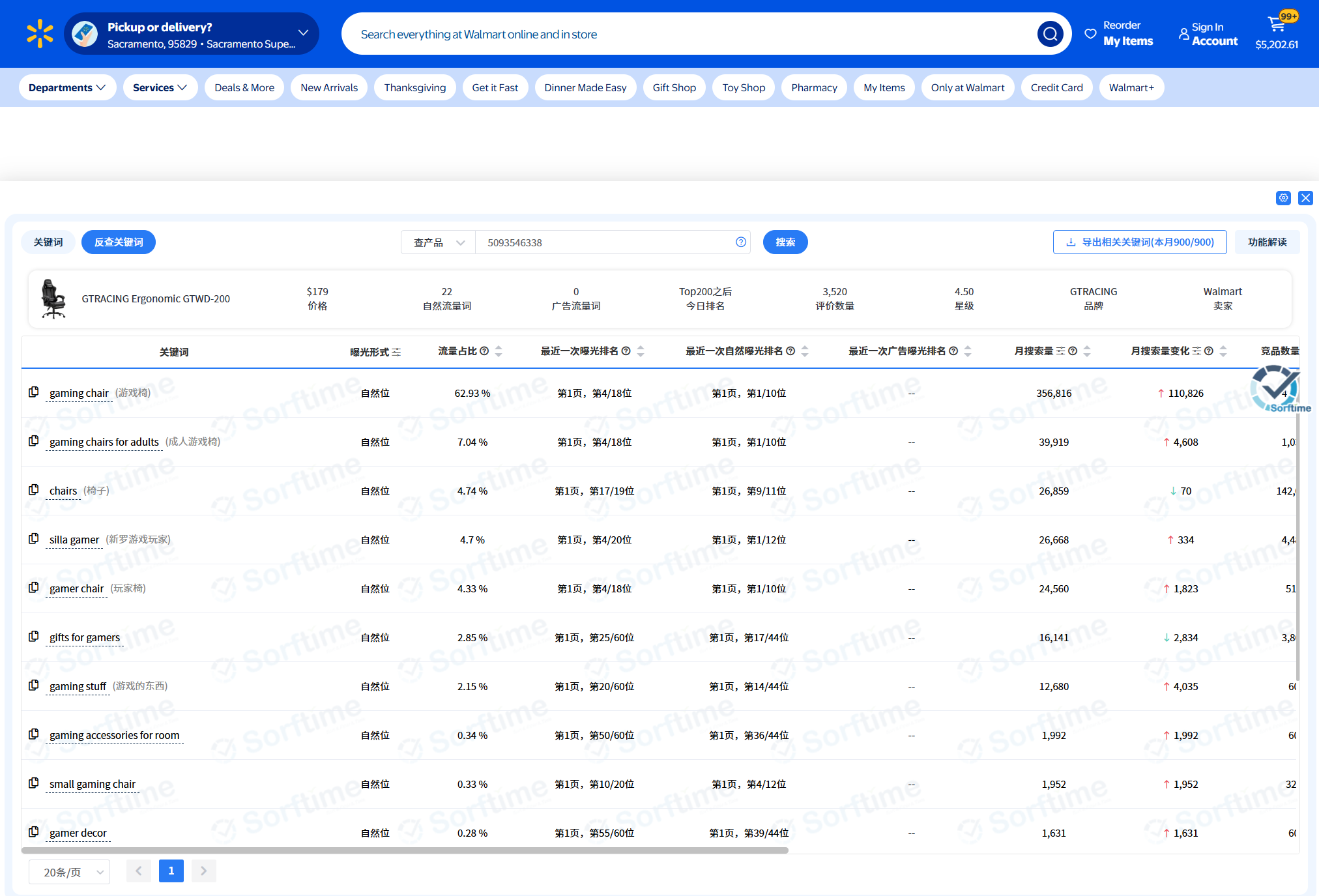Click the Walmart search input field
The height and width of the screenshot is (896, 1319).
point(691,34)
